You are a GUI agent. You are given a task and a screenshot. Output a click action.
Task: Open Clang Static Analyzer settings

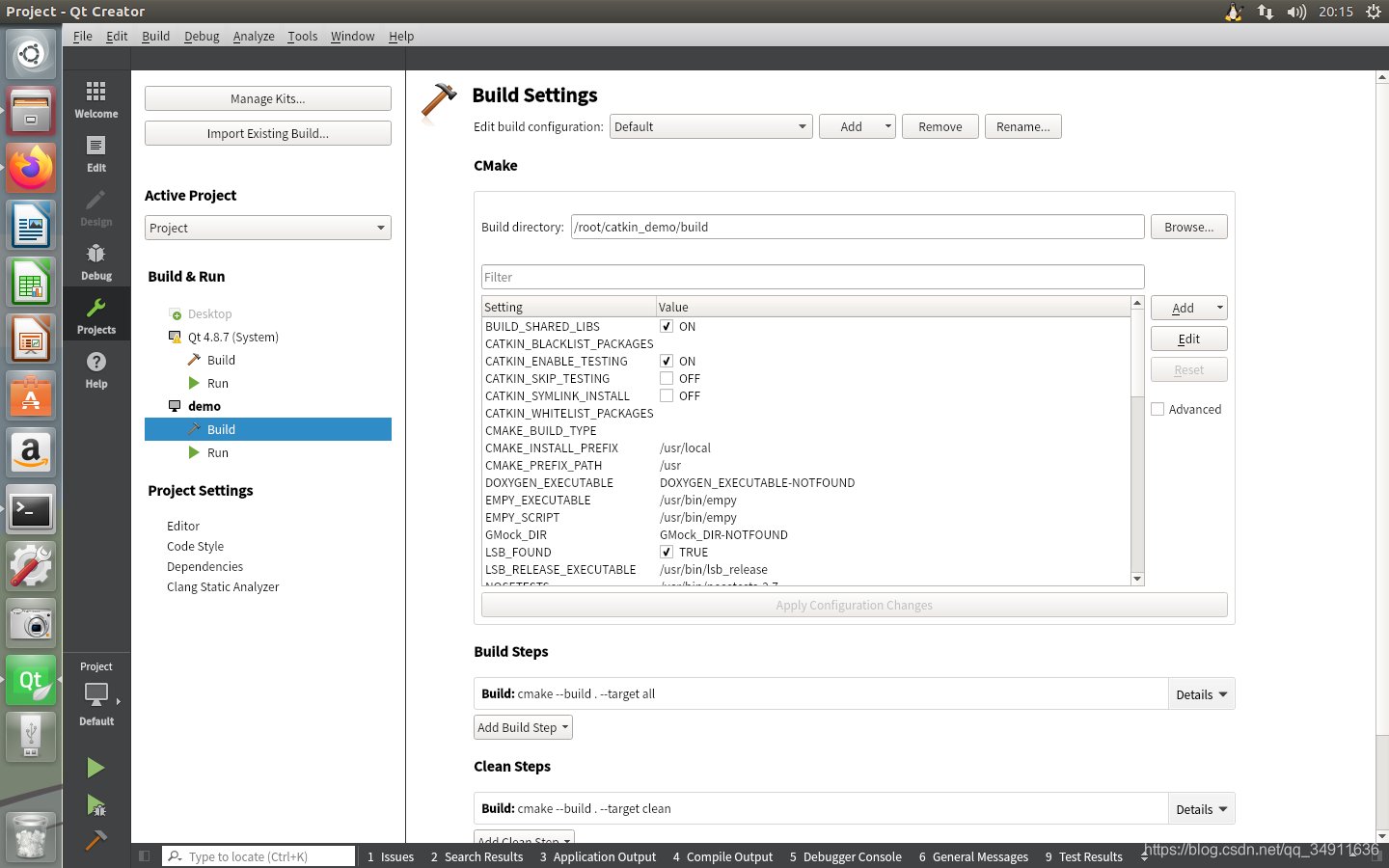point(223,586)
